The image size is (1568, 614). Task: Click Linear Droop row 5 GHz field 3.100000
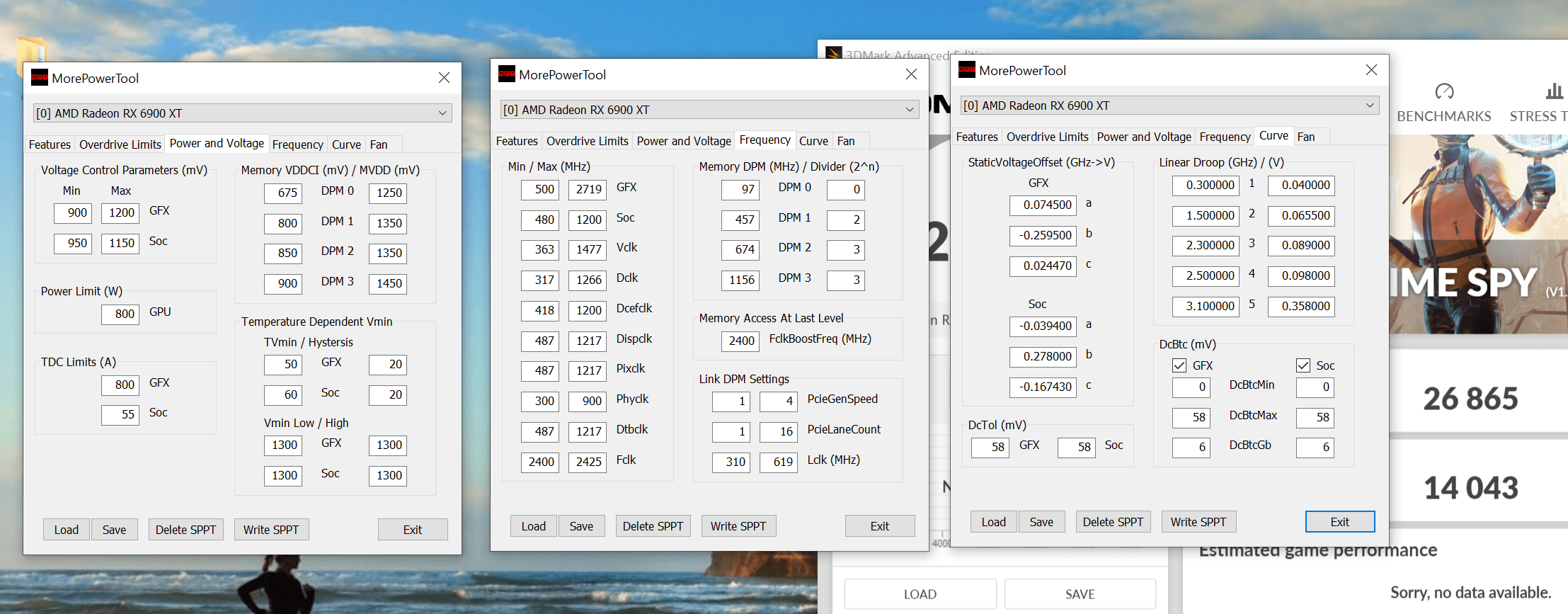click(x=1206, y=306)
